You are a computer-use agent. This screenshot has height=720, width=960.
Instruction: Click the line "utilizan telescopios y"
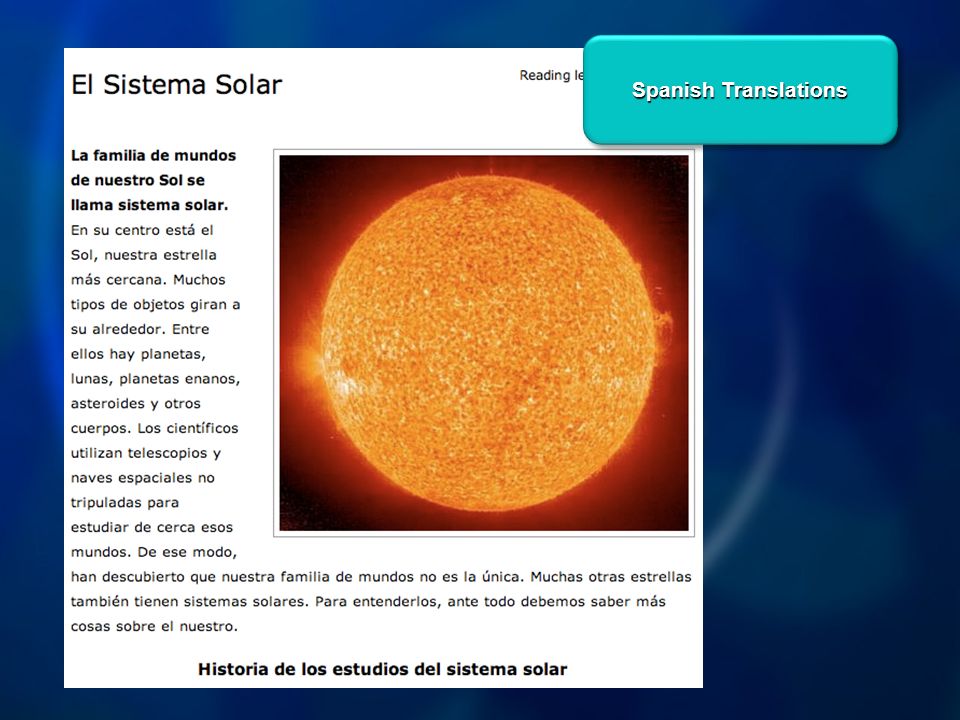click(x=145, y=453)
